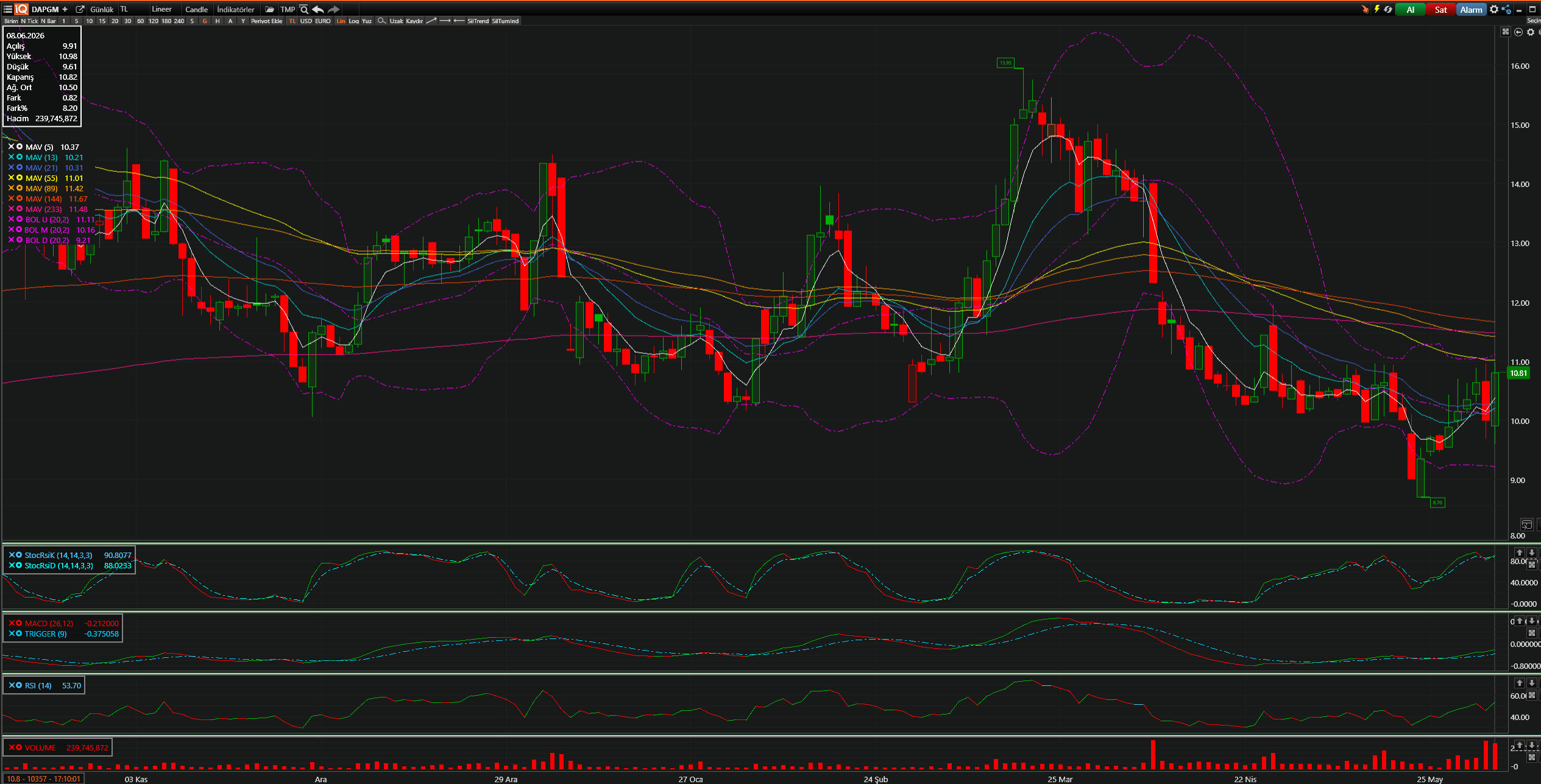Toggle MAV (55) indicator circle

point(19,178)
